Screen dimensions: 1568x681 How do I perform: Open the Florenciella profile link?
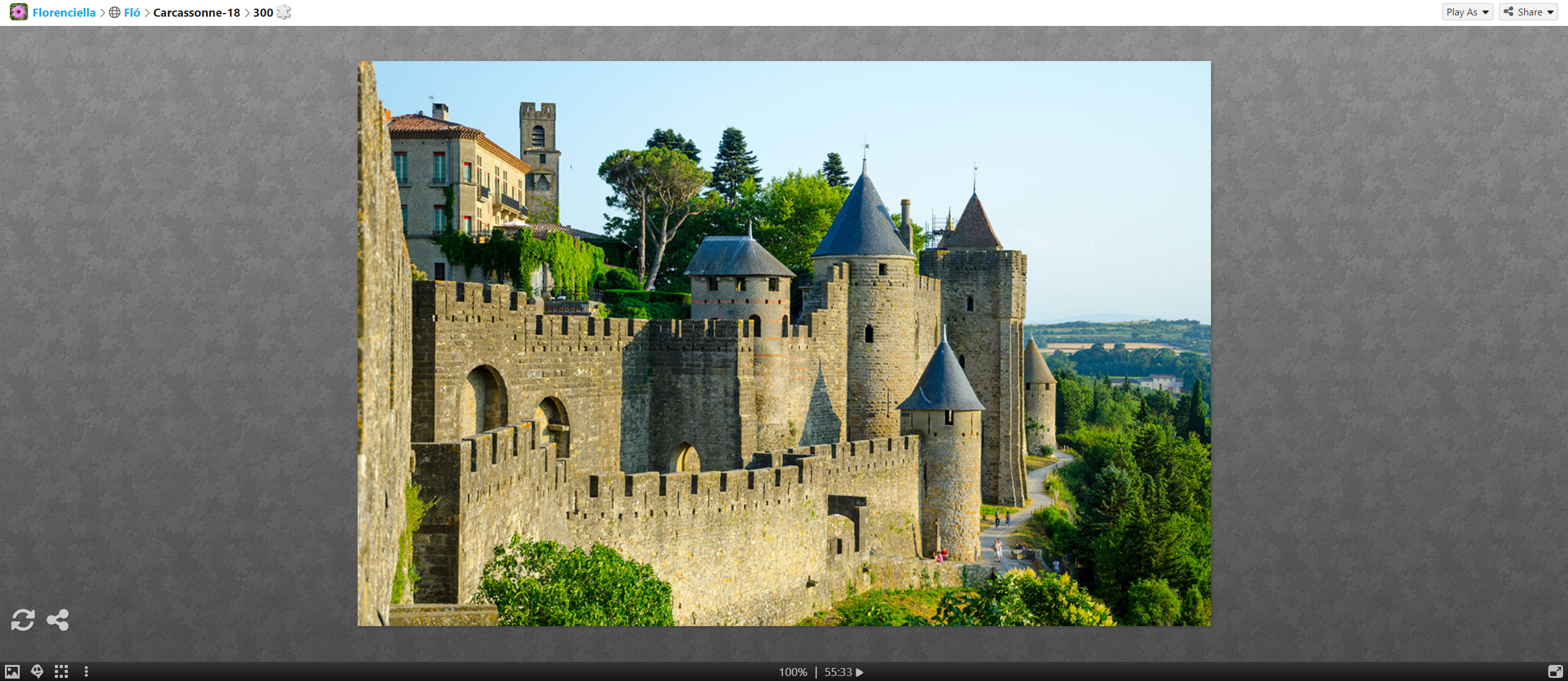[x=64, y=12]
